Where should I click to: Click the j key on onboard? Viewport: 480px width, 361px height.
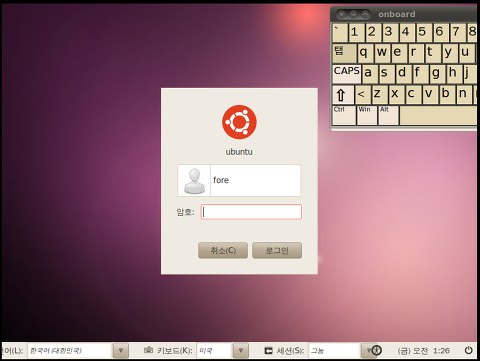(x=470, y=74)
